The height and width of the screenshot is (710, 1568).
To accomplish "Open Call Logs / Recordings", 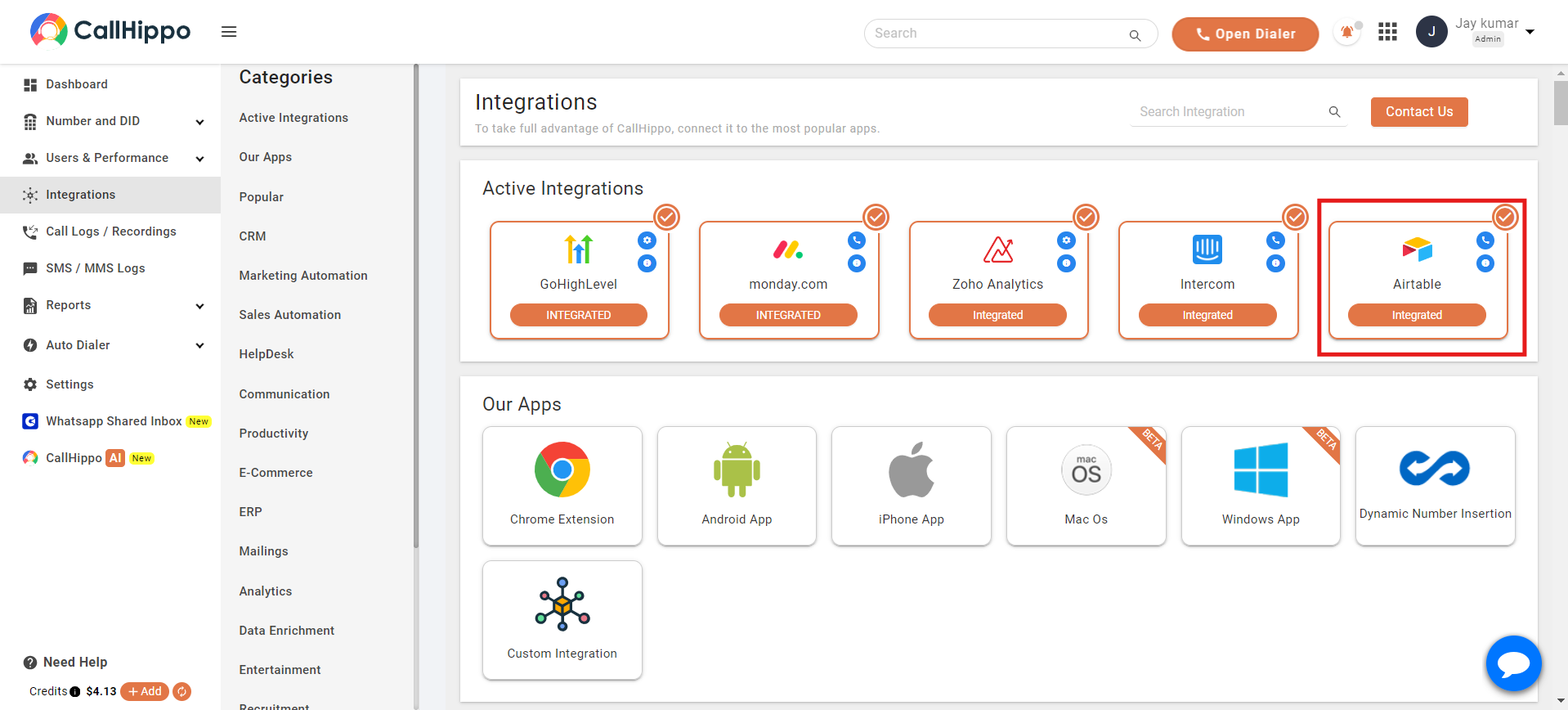I will (x=110, y=231).
